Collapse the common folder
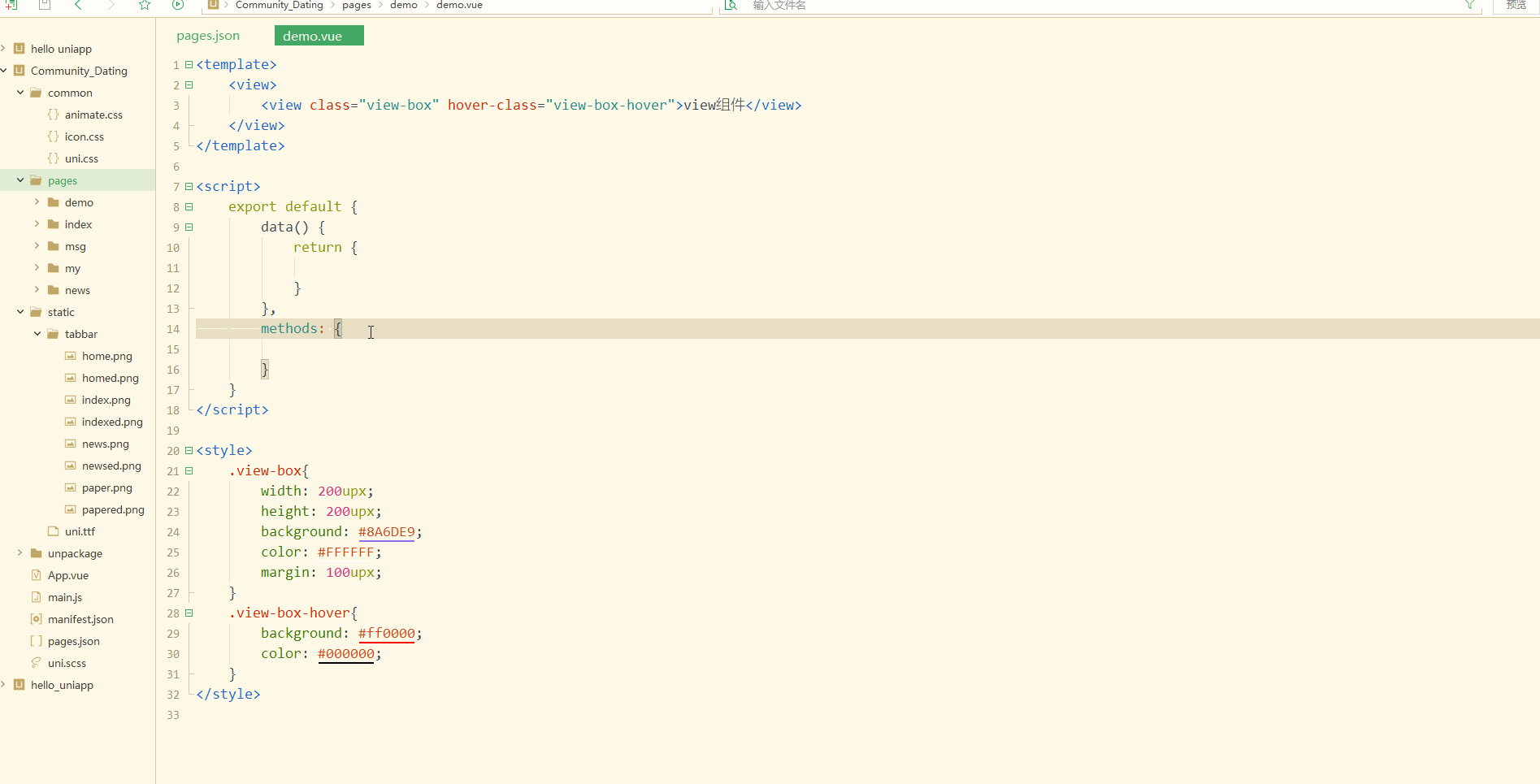 click(x=20, y=93)
